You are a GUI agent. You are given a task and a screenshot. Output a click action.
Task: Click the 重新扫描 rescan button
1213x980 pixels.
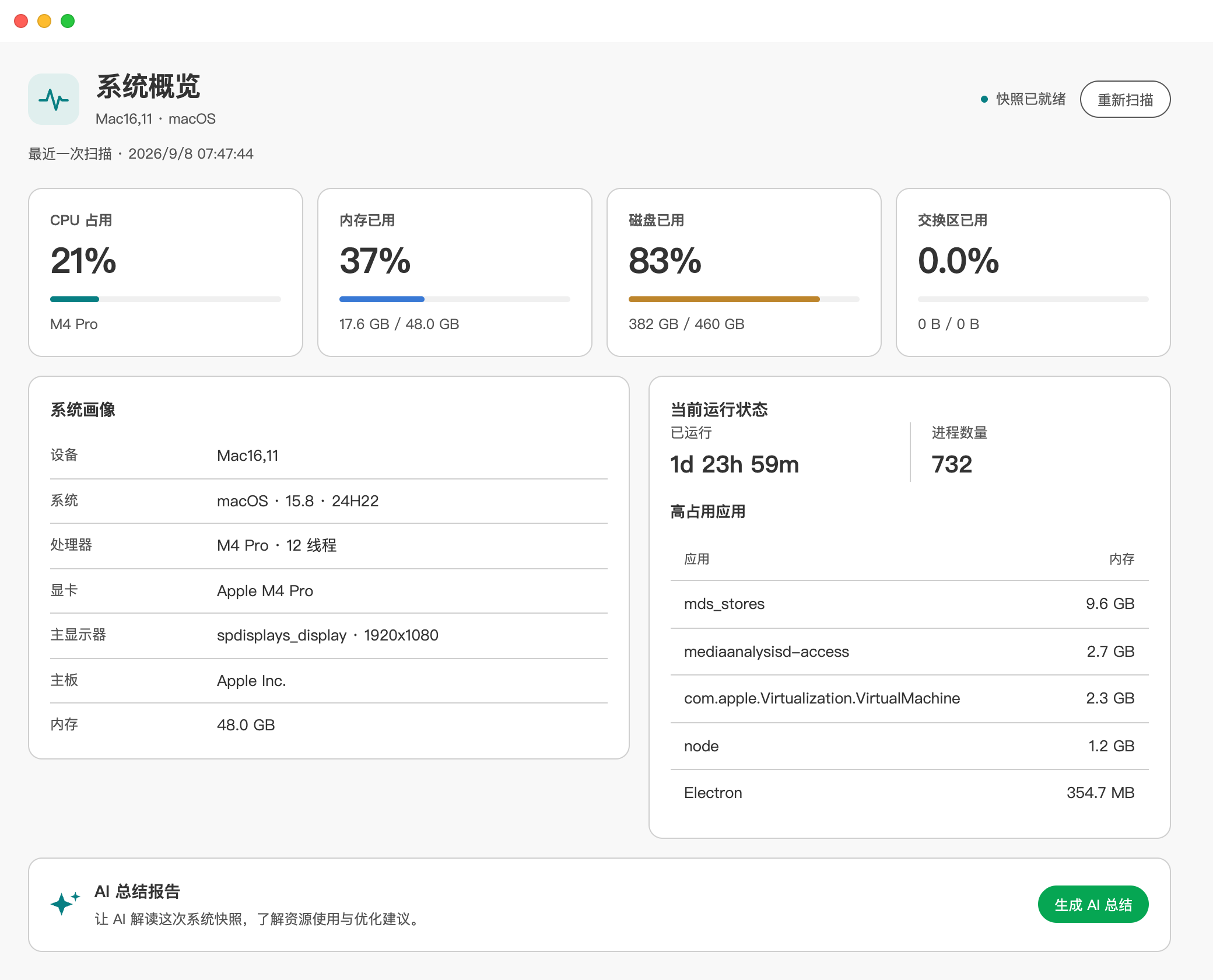1125,99
